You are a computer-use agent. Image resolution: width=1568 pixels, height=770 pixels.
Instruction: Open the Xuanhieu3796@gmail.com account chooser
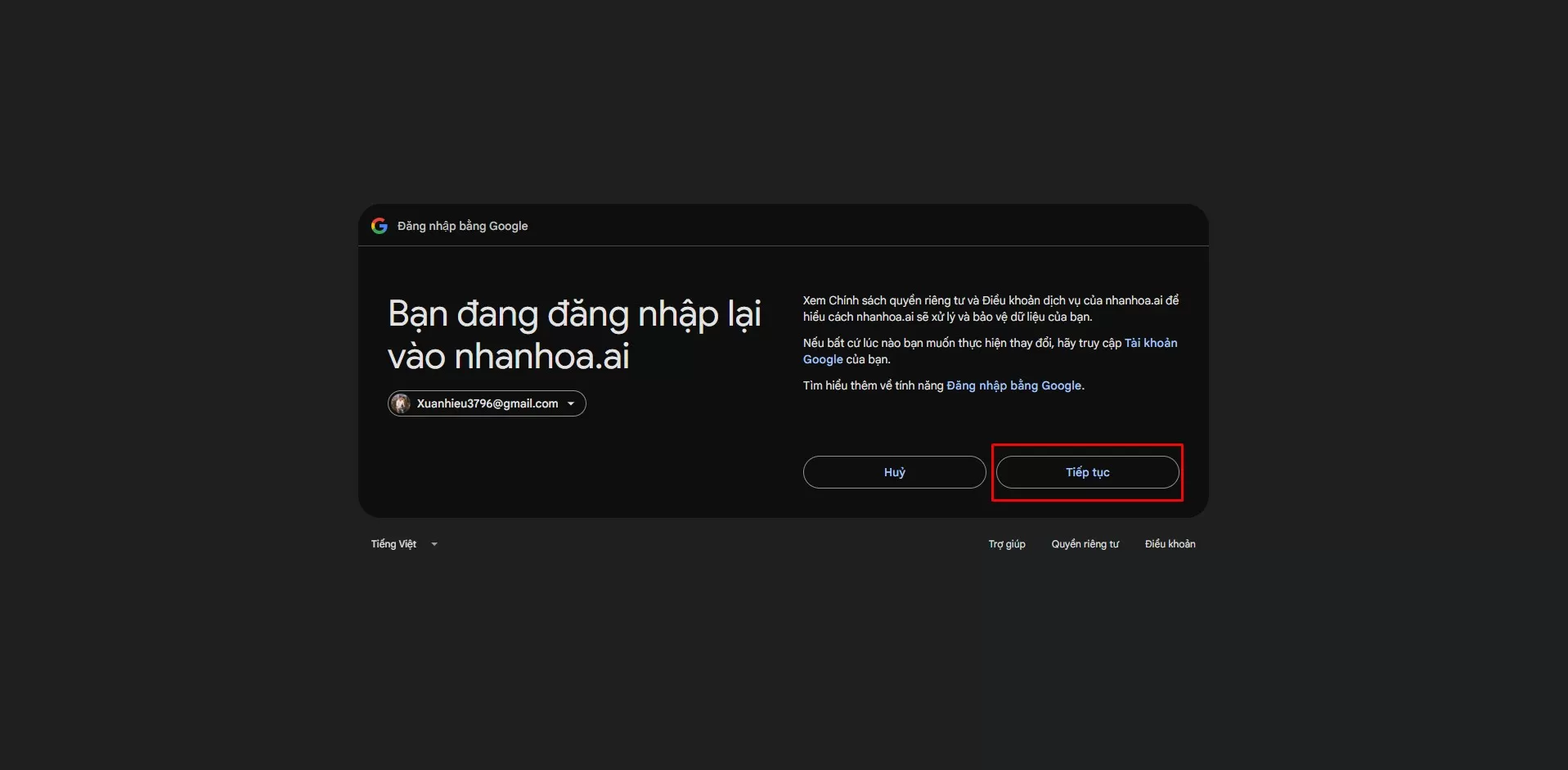(487, 403)
